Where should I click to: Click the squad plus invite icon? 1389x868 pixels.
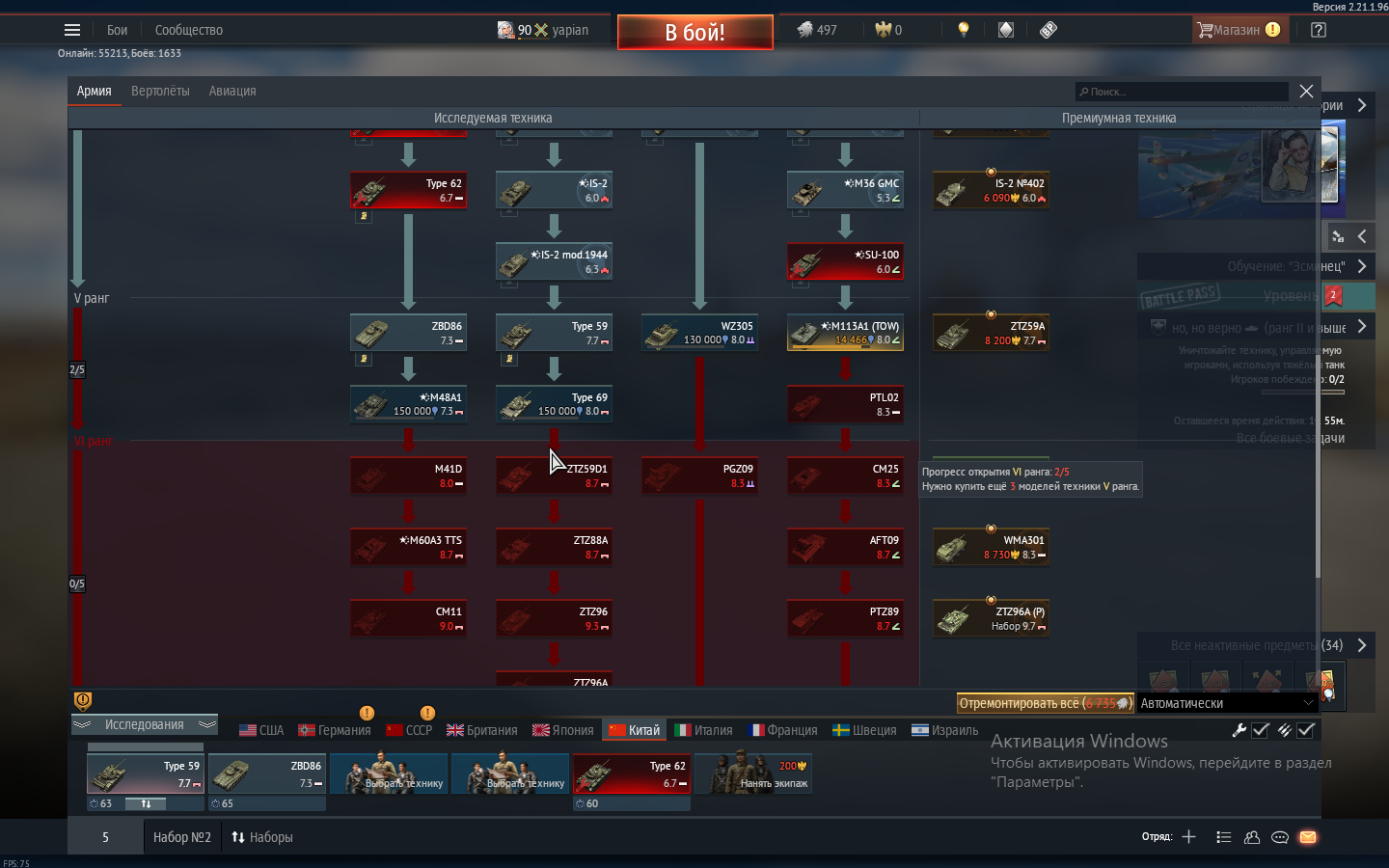(x=1188, y=837)
